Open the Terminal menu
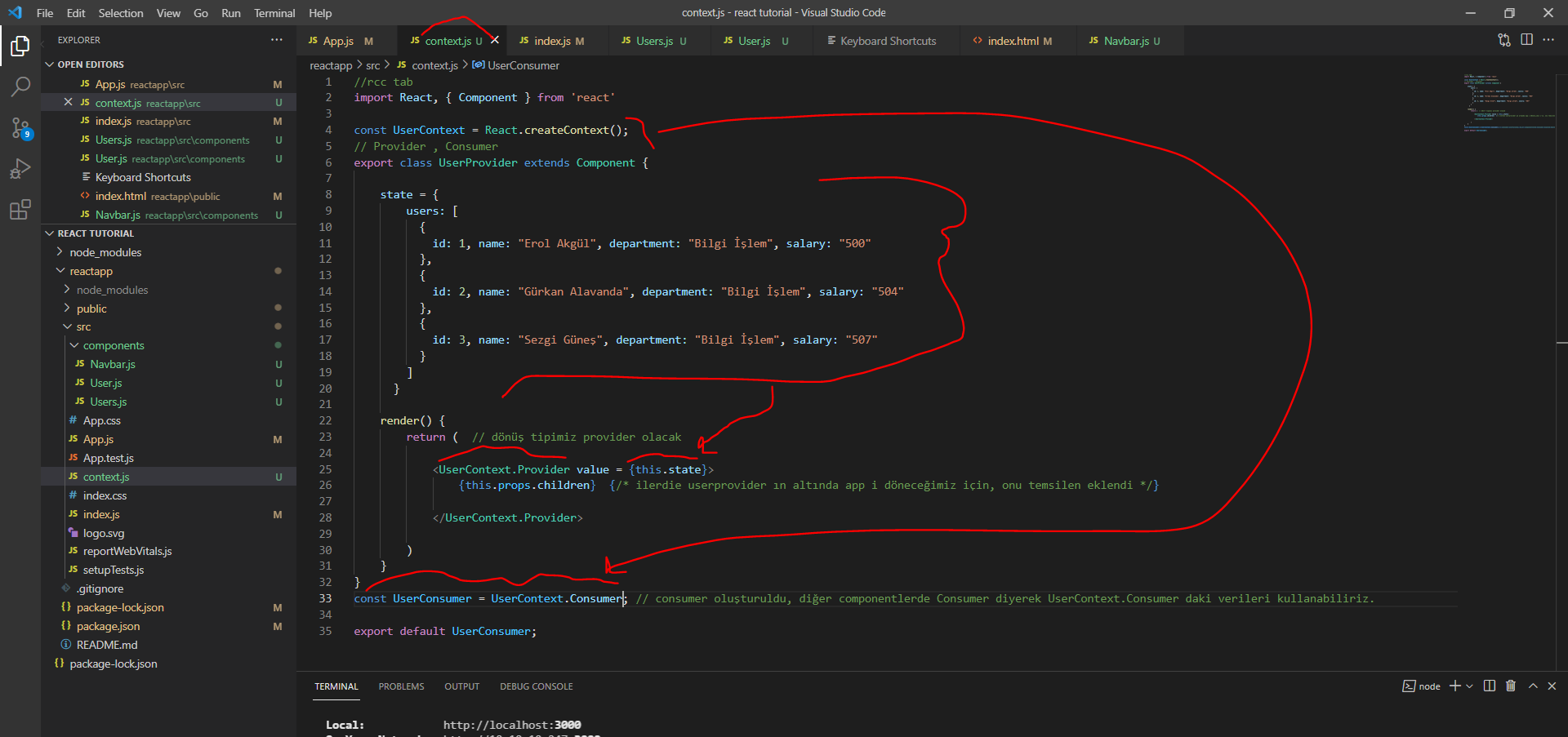The width and height of the screenshot is (1568, 737). [x=274, y=13]
